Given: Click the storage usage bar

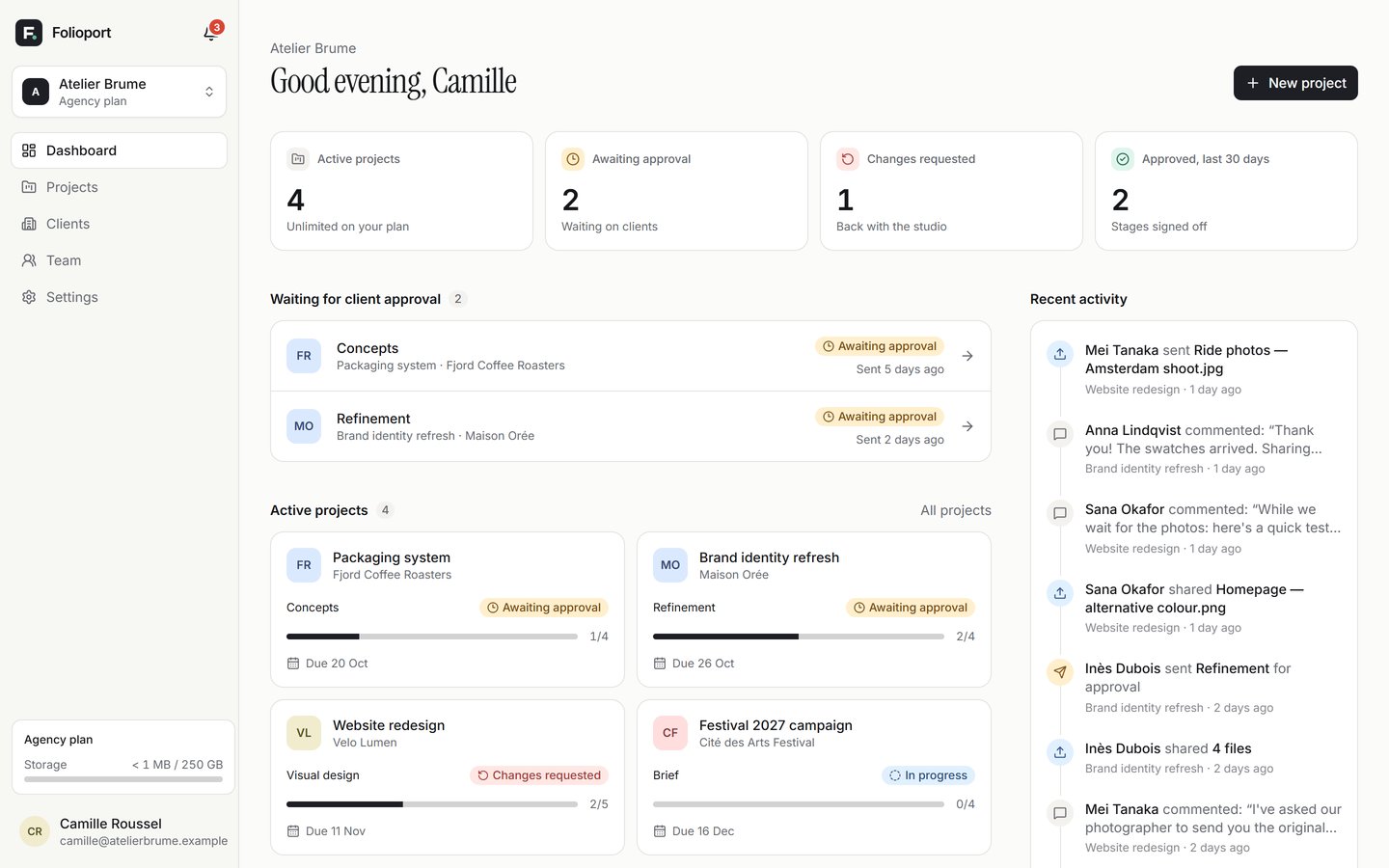Looking at the screenshot, I should [x=123, y=779].
